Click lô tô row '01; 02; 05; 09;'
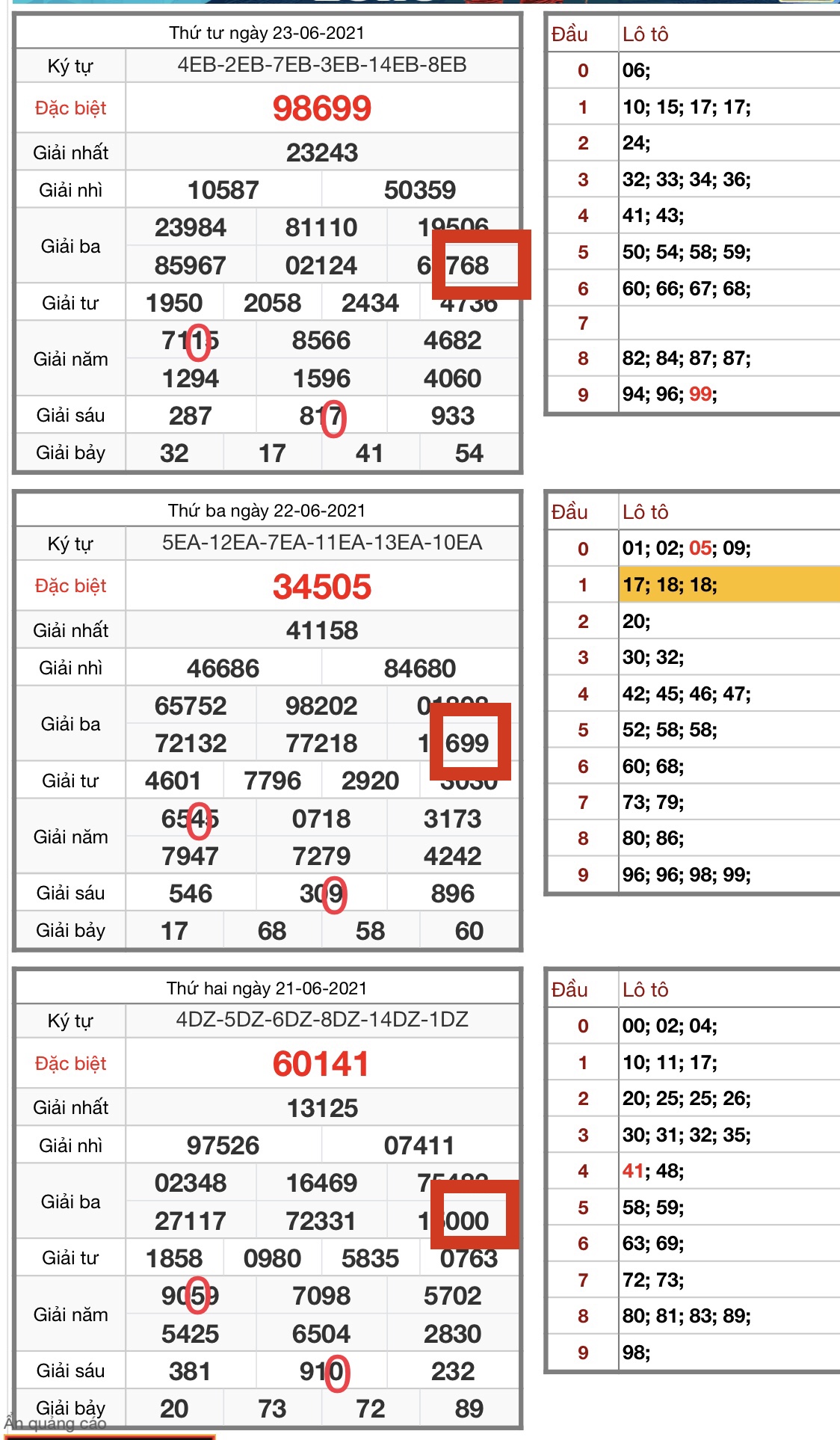This screenshot has height=1440, width=840. click(687, 548)
